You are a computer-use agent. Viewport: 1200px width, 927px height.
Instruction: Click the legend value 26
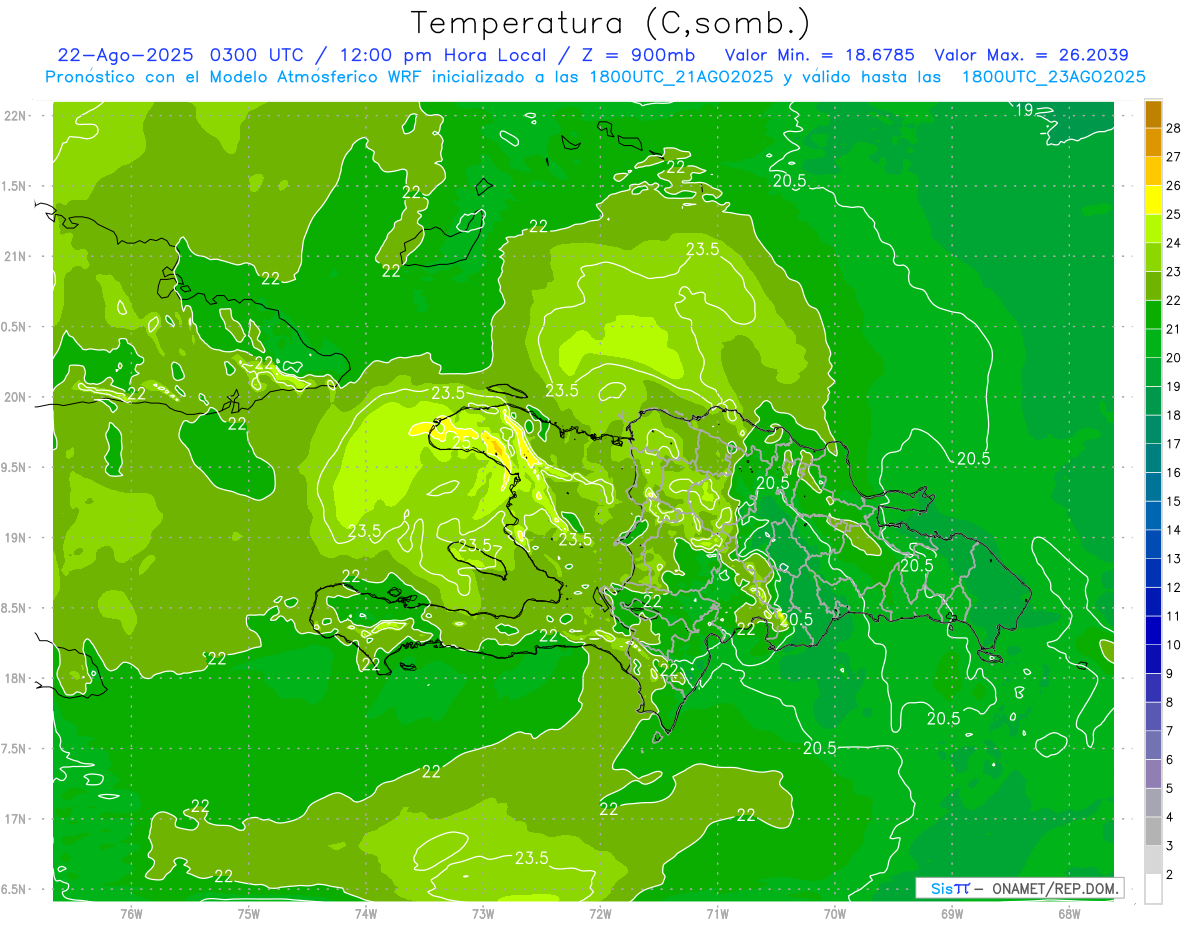[1174, 185]
